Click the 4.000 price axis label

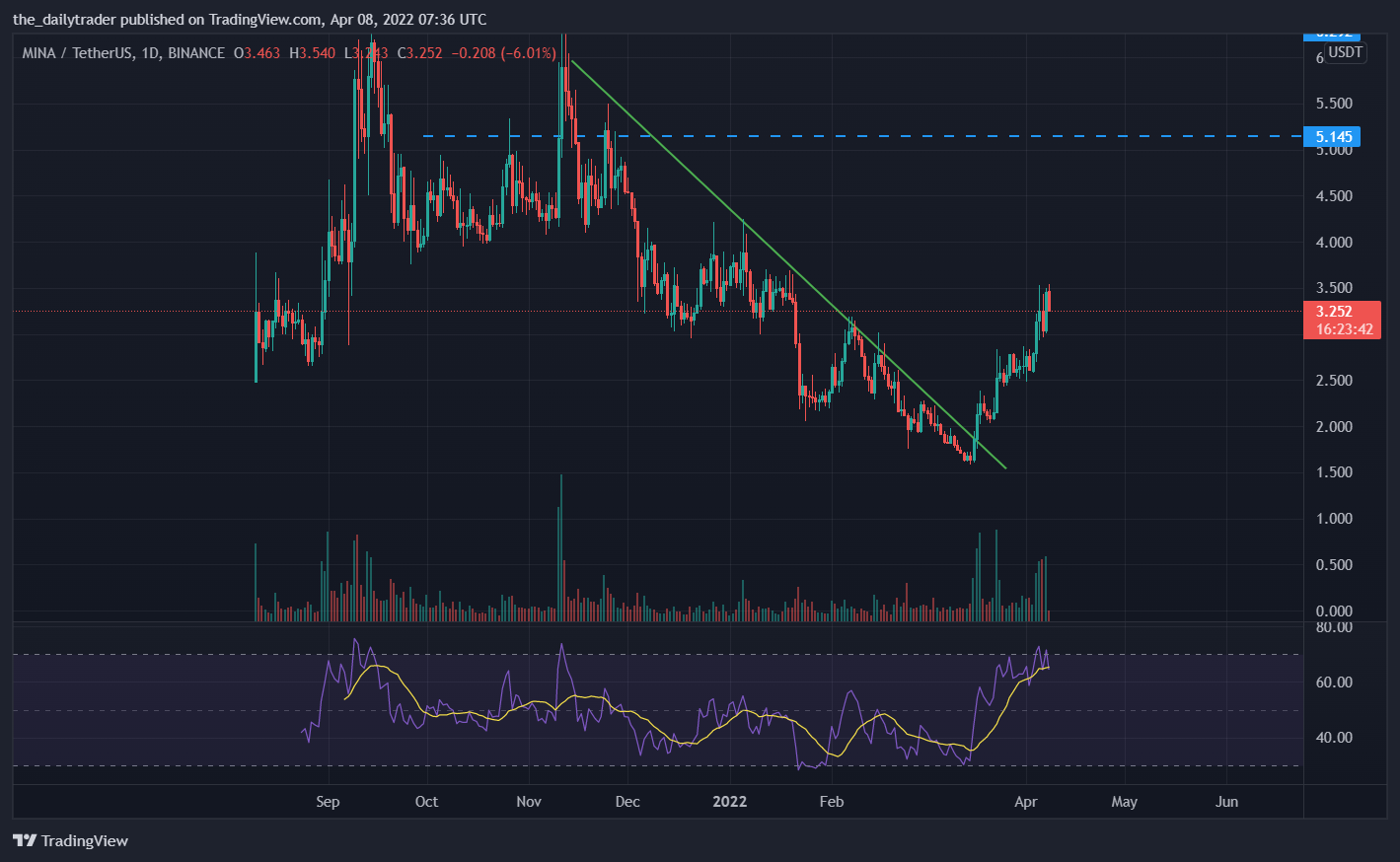pyautogui.click(x=1334, y=243)
